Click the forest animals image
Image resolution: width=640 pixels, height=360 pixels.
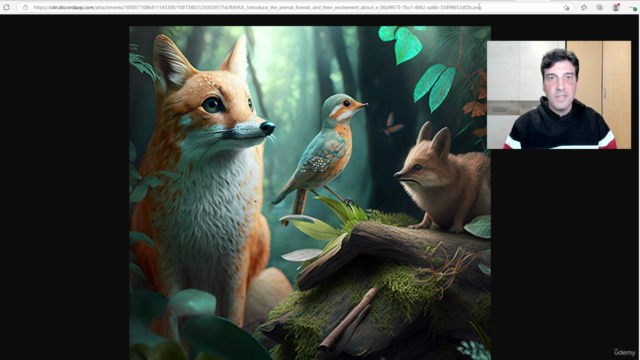(310, 193)
